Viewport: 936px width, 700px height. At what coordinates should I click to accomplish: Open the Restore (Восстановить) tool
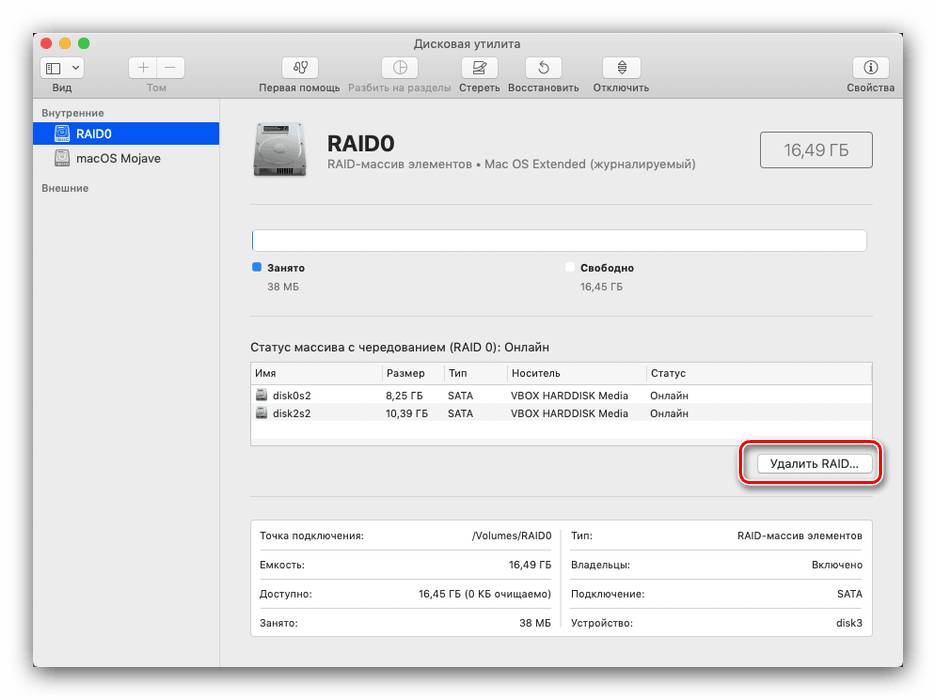coord(542,67)
